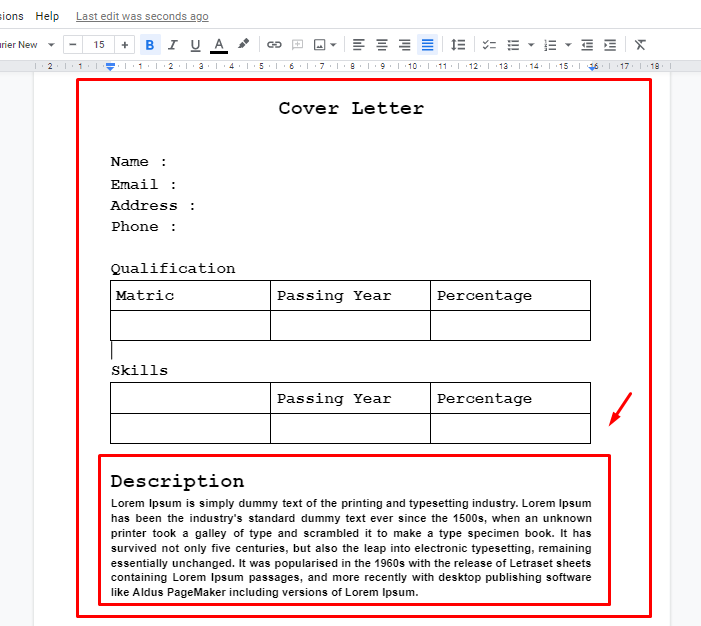The image size is (701, 626).
Task: Click the Description heading
Action: (177, 481)
